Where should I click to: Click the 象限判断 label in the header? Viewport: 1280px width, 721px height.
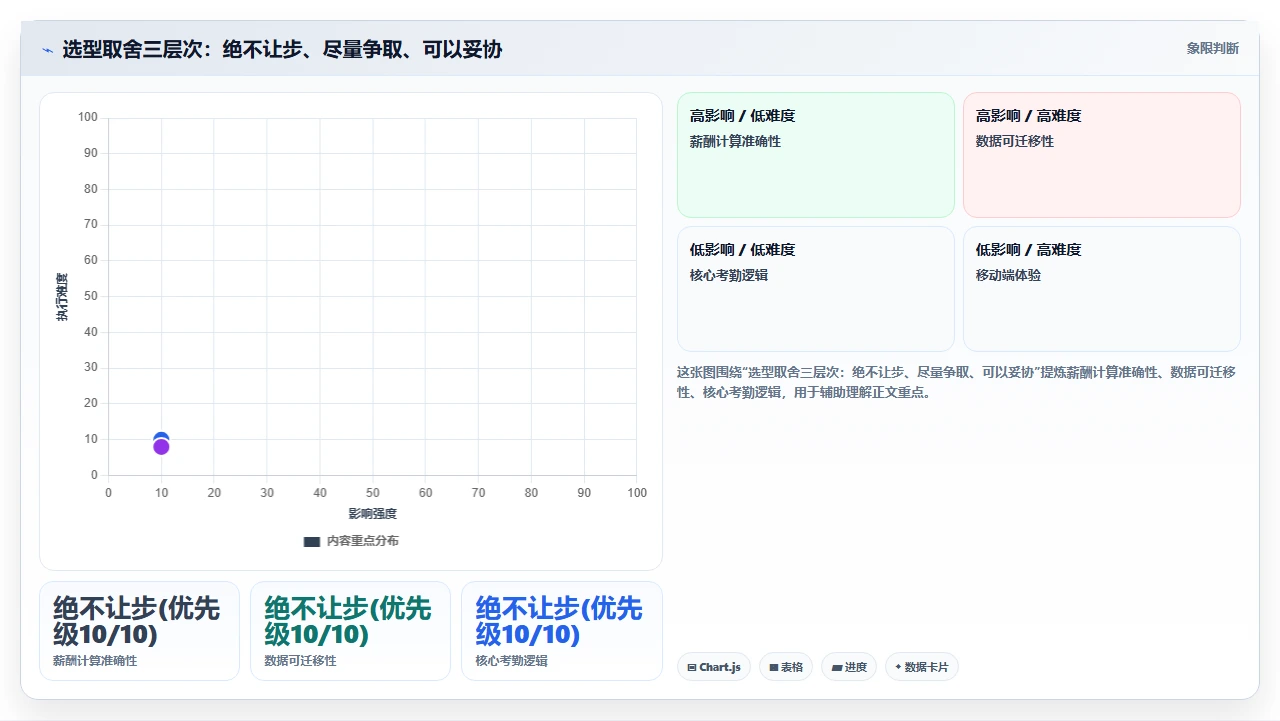pyautogui.click(x=1212, y=48)
